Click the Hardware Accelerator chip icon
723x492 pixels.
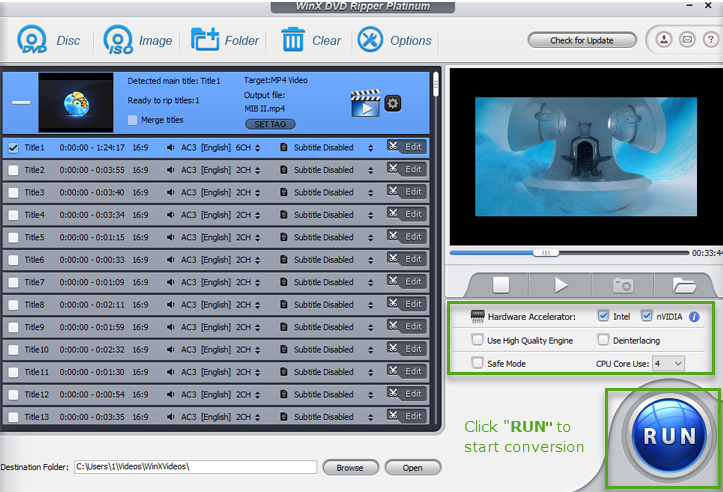pyautogui.click(x=477, y=316)
